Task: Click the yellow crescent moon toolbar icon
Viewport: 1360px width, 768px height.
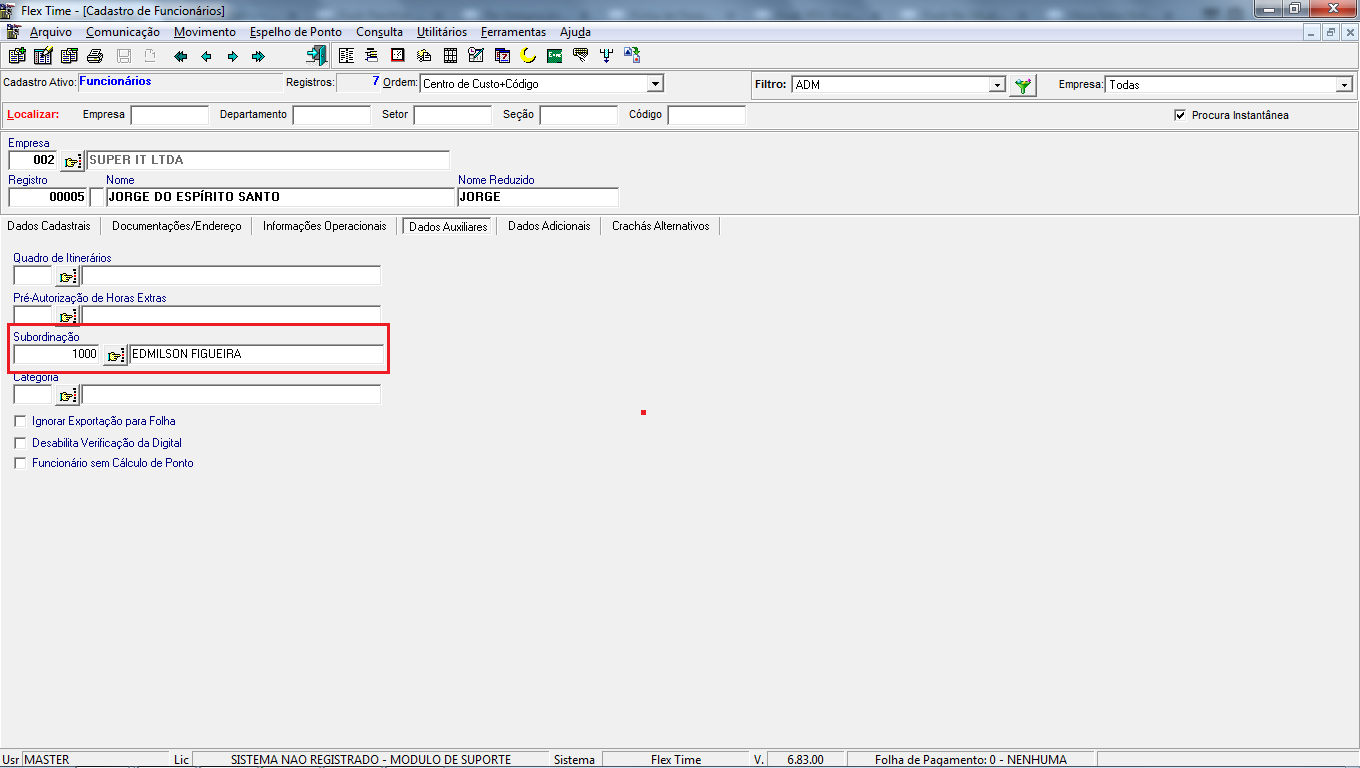Action: [x=528, y=56]
